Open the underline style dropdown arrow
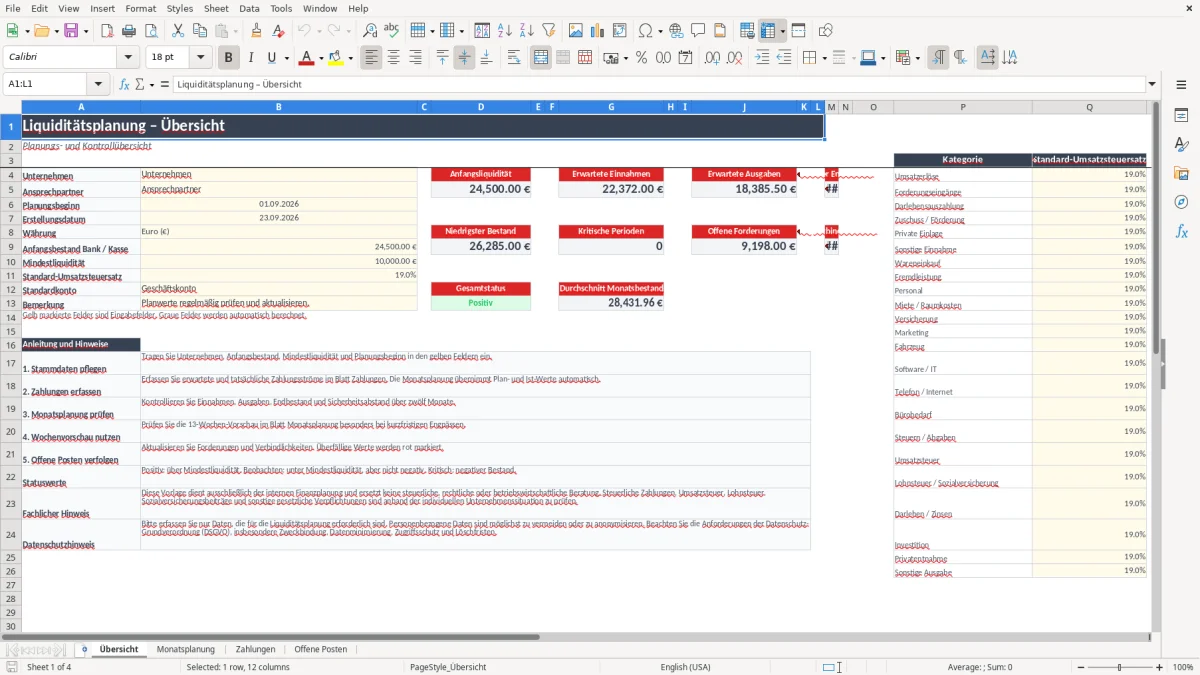 click(286, 58)
